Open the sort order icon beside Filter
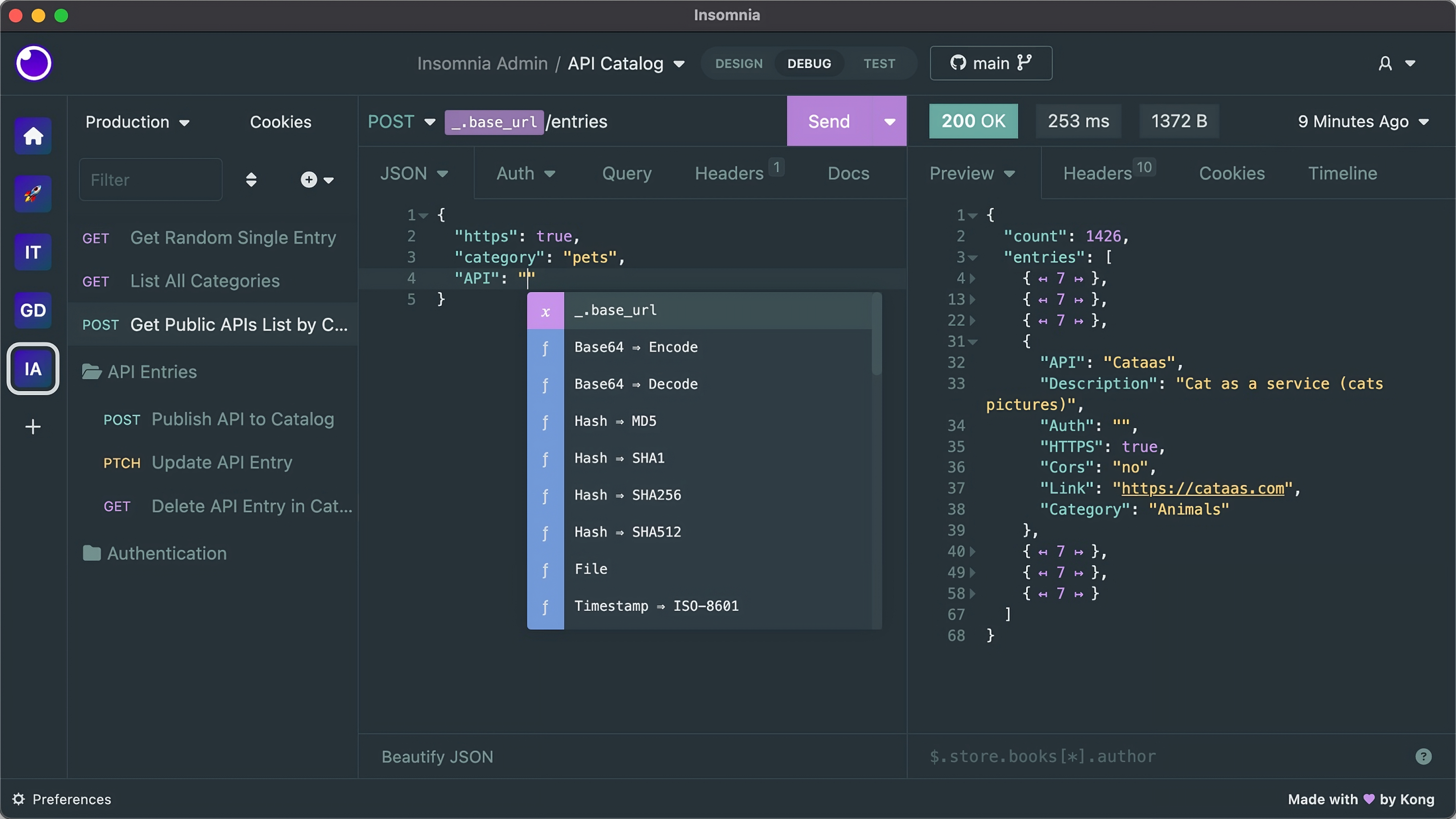Screen dimensions: 1456x819 [252, 179]
